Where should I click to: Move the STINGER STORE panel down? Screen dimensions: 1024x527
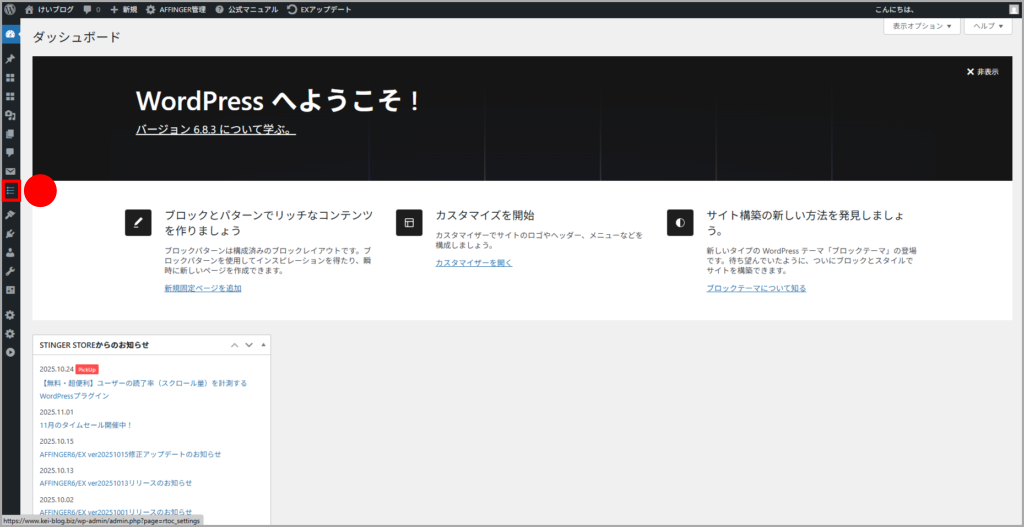(249, 345)
